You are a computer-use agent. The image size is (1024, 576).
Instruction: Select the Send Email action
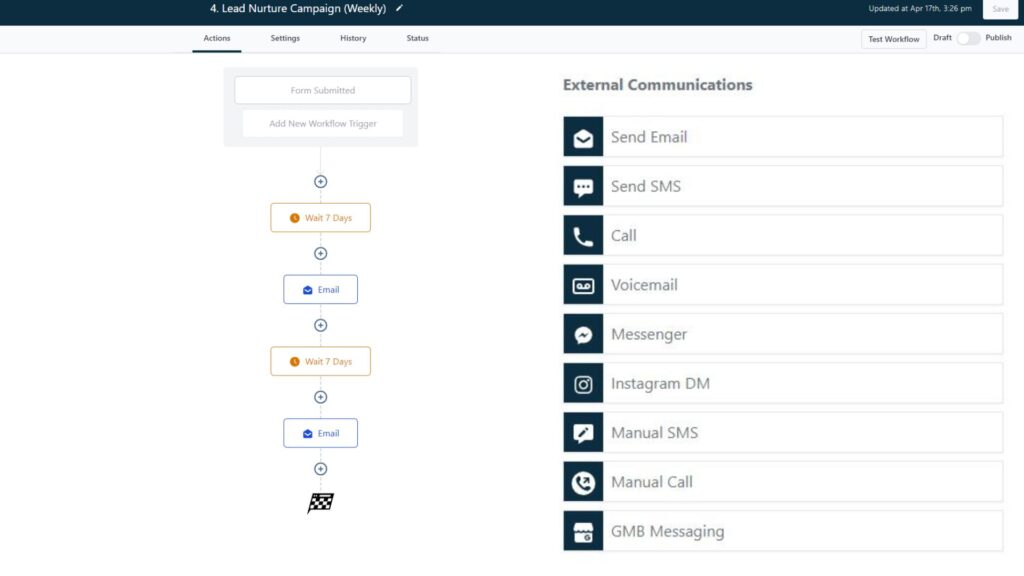point(783,137)
